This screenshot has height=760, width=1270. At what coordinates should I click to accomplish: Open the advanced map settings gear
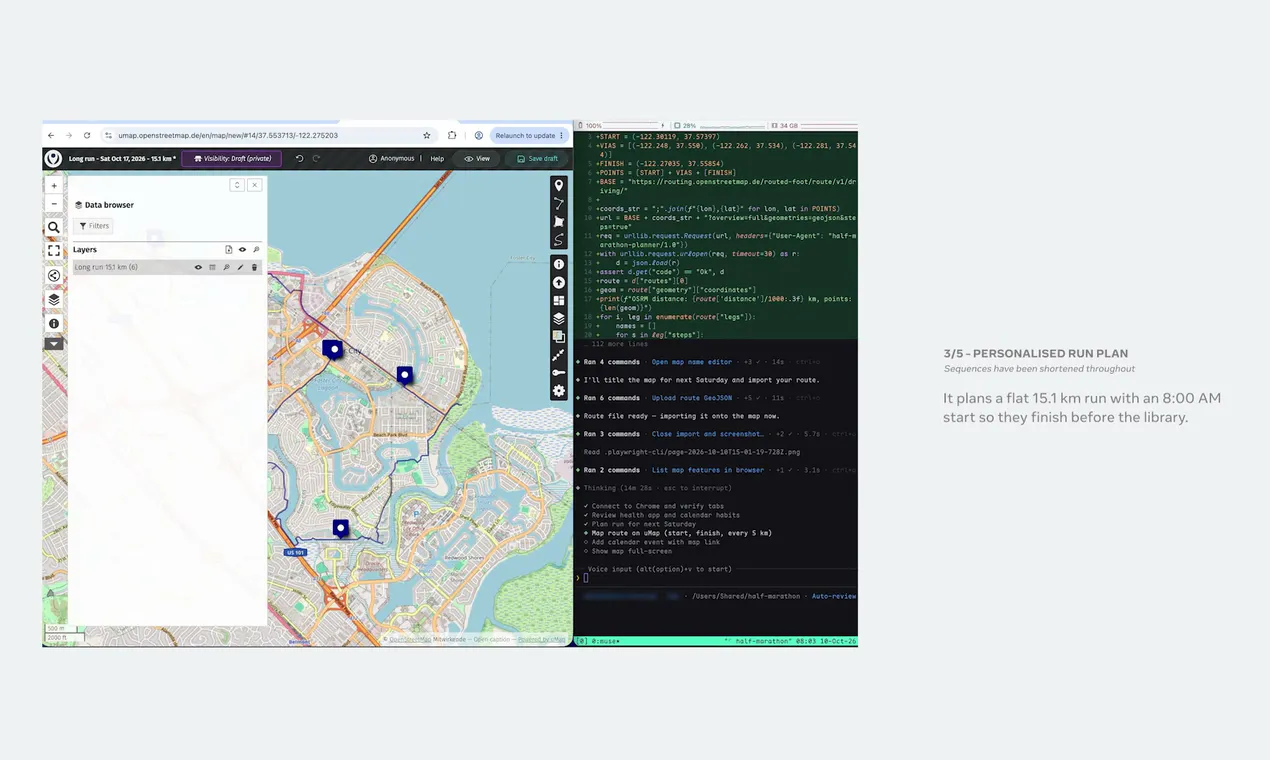[x=559, y=391]
